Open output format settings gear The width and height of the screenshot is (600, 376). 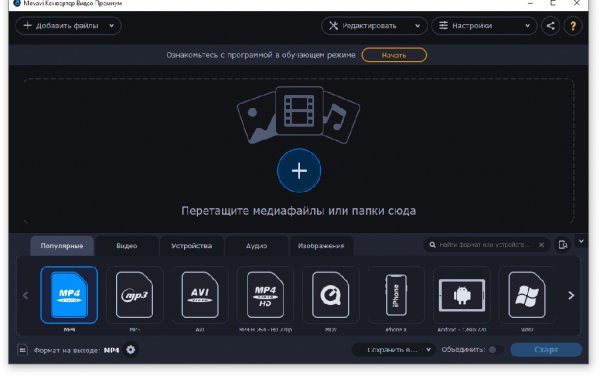pyautogui.click(x=130, y=350)
